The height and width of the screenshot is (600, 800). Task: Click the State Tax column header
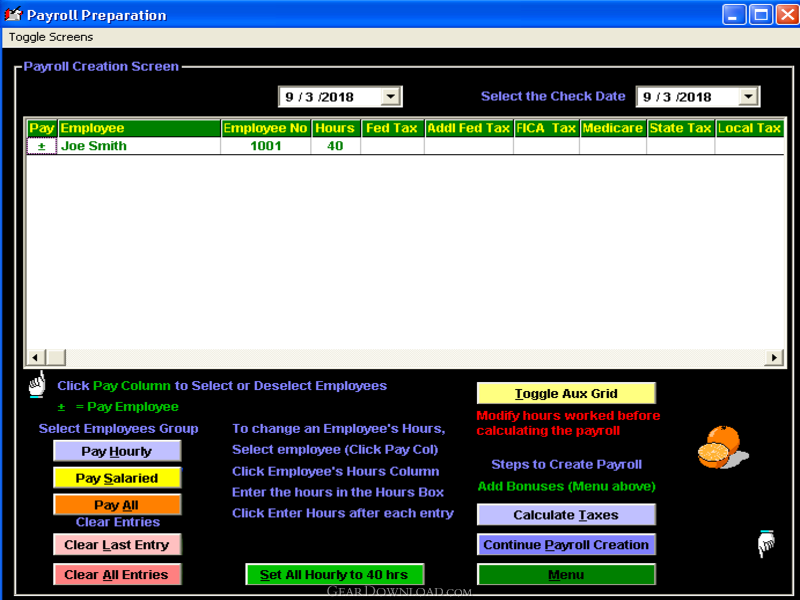pyautogui.click(x=680, y=128)
